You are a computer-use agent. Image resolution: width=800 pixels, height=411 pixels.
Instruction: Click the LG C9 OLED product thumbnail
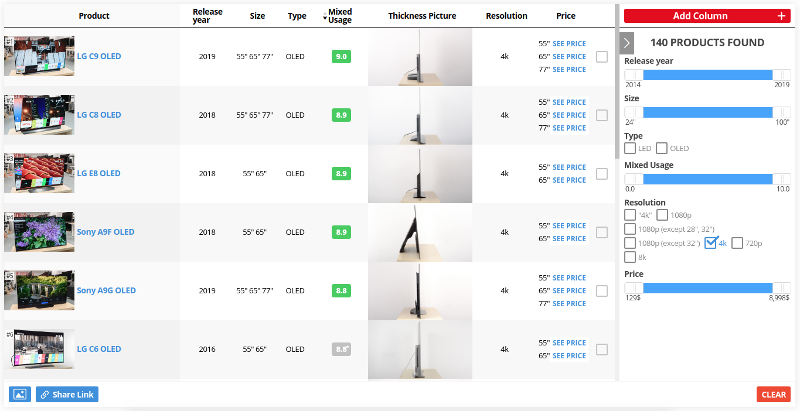click(39, 57)
